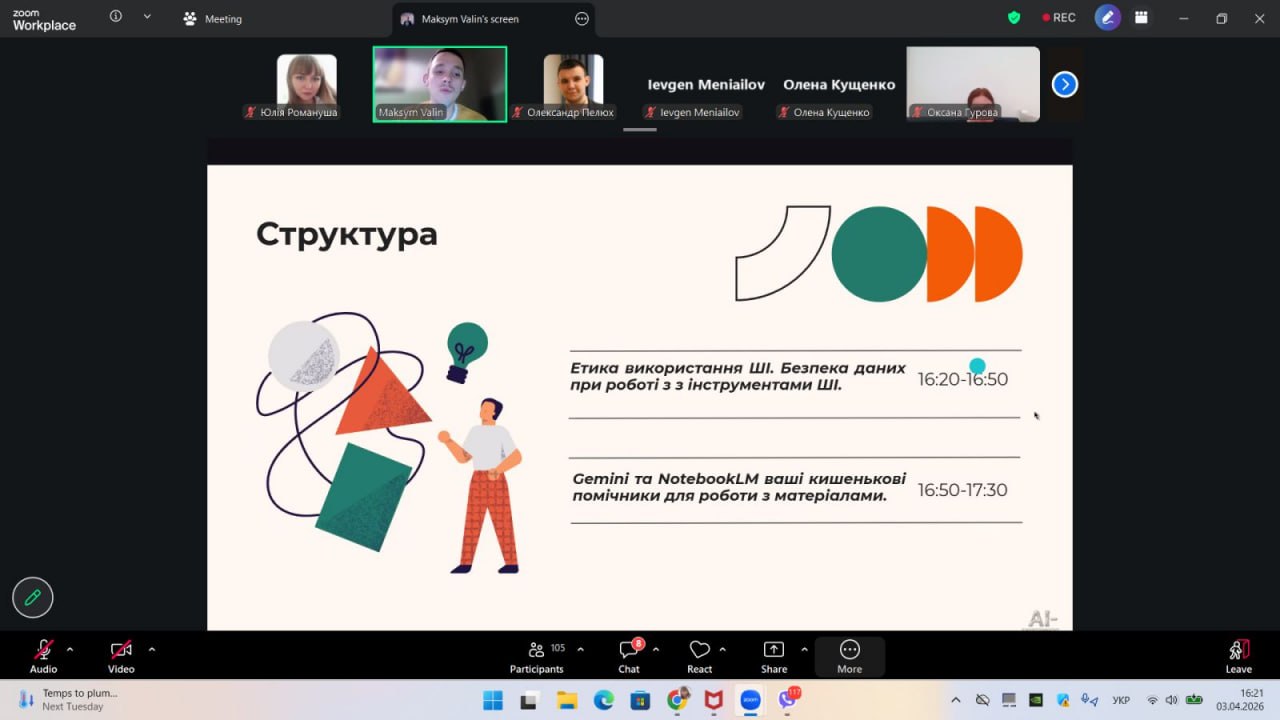Open the meeting info icon
Viewport: 1280px width, 720px height.
click(116, 17)
